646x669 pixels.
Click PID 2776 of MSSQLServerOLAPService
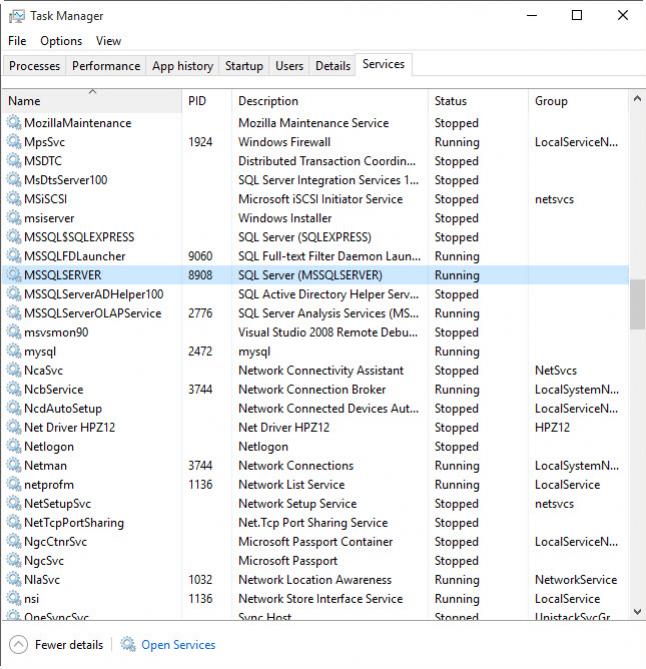coord(200,313)
